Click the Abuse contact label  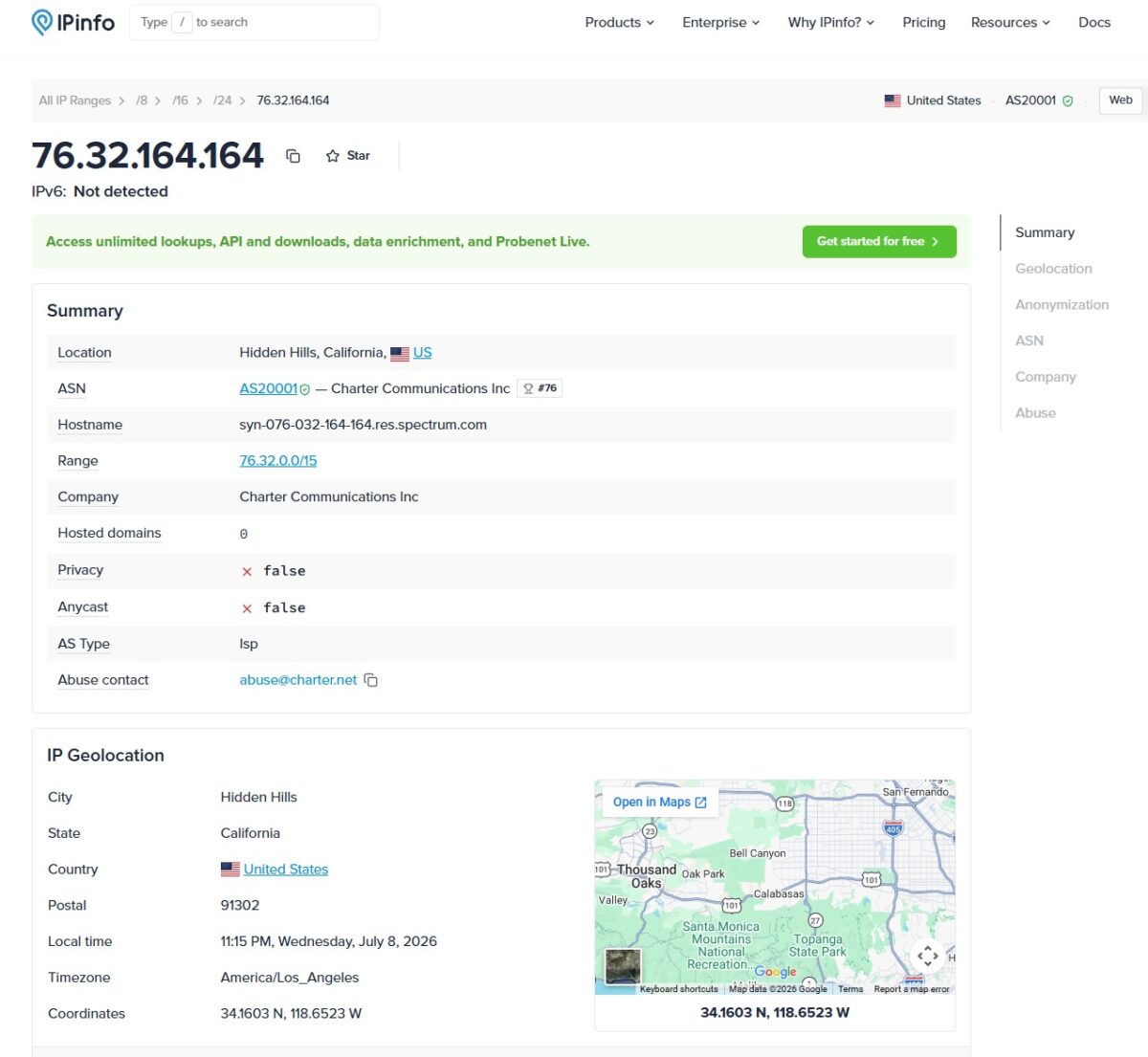[103, 680]
